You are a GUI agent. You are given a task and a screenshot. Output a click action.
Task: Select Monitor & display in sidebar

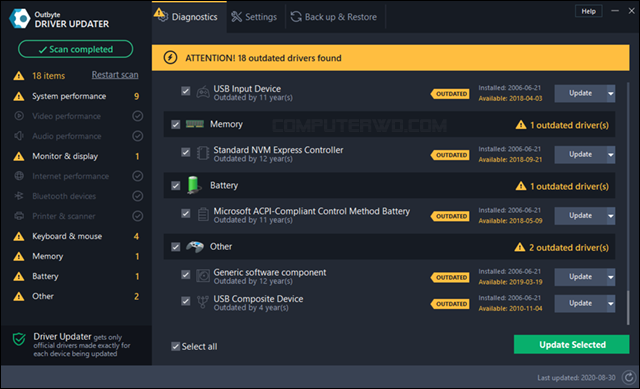76,156
